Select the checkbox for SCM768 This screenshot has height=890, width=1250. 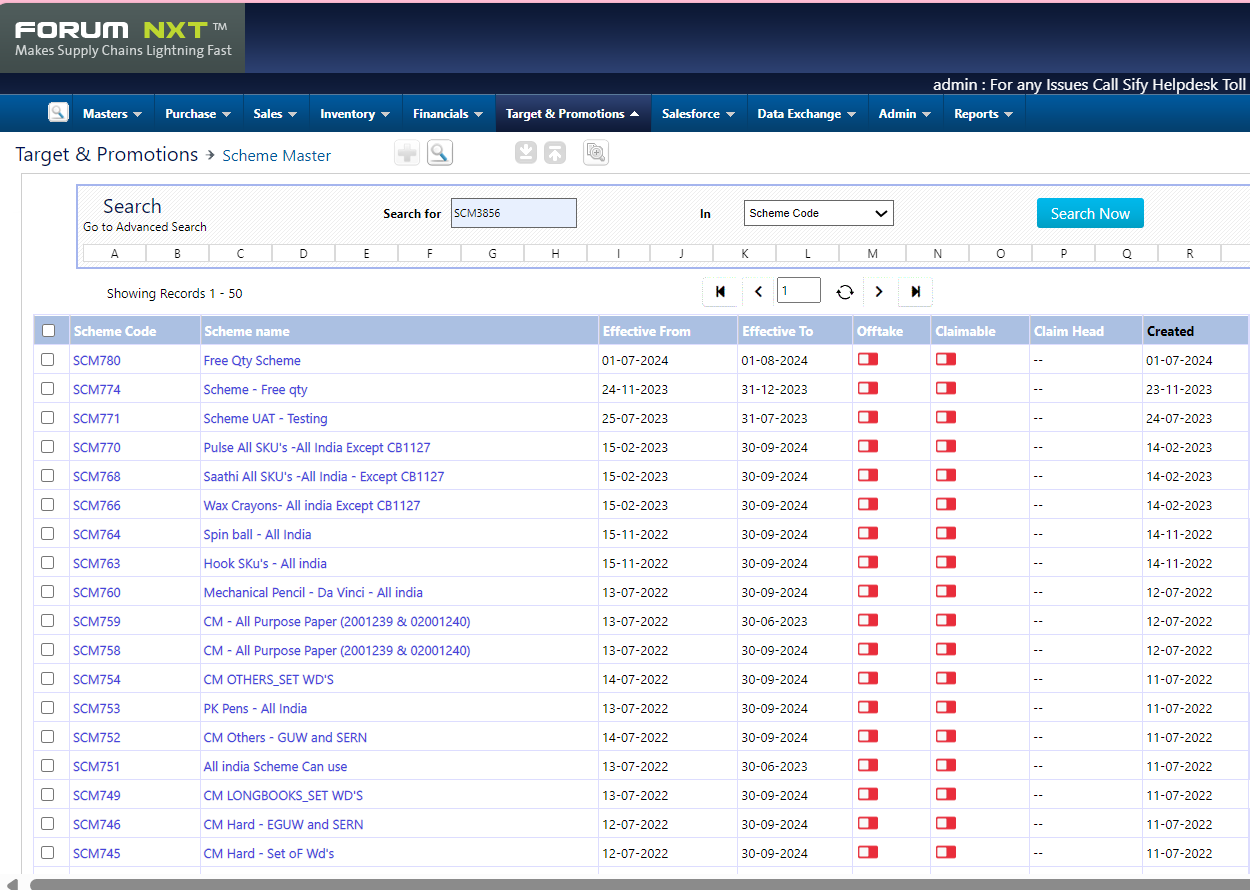[x=48, y=476]
